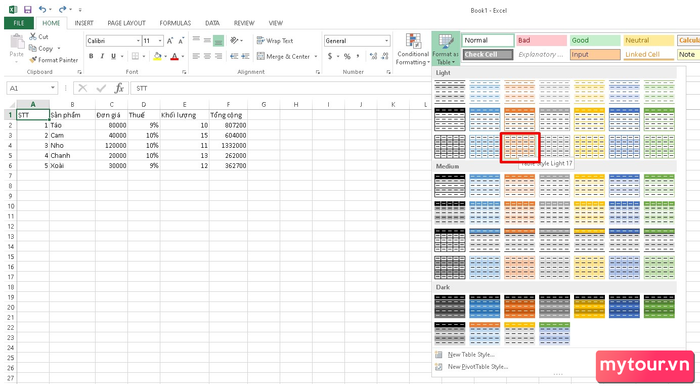Image resolution: width=700 pixels, height=390 pixels.
Task: Click the Fill Color bucket icon
Action: 157,56
